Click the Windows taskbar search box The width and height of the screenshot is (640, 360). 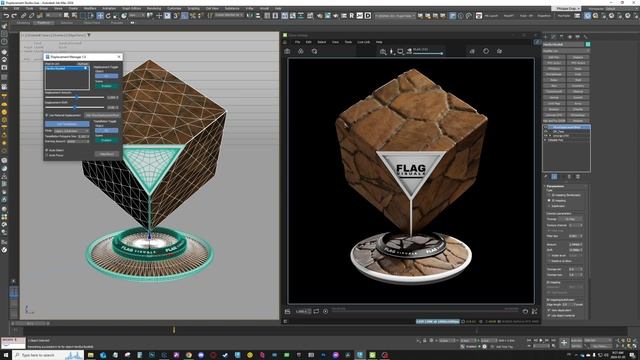point(48,355)
